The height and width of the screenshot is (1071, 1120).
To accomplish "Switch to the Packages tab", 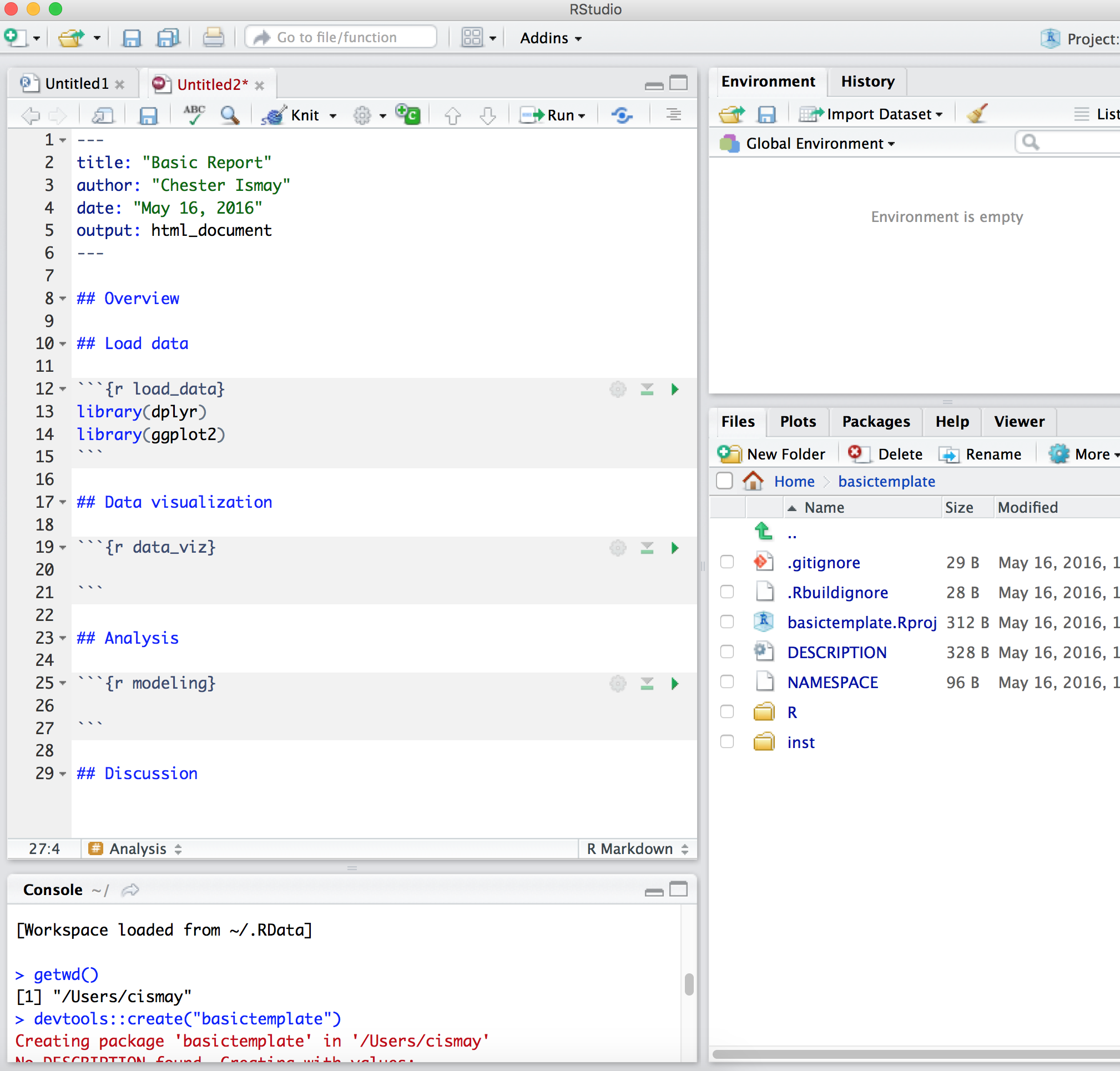I will coord(876,421).
